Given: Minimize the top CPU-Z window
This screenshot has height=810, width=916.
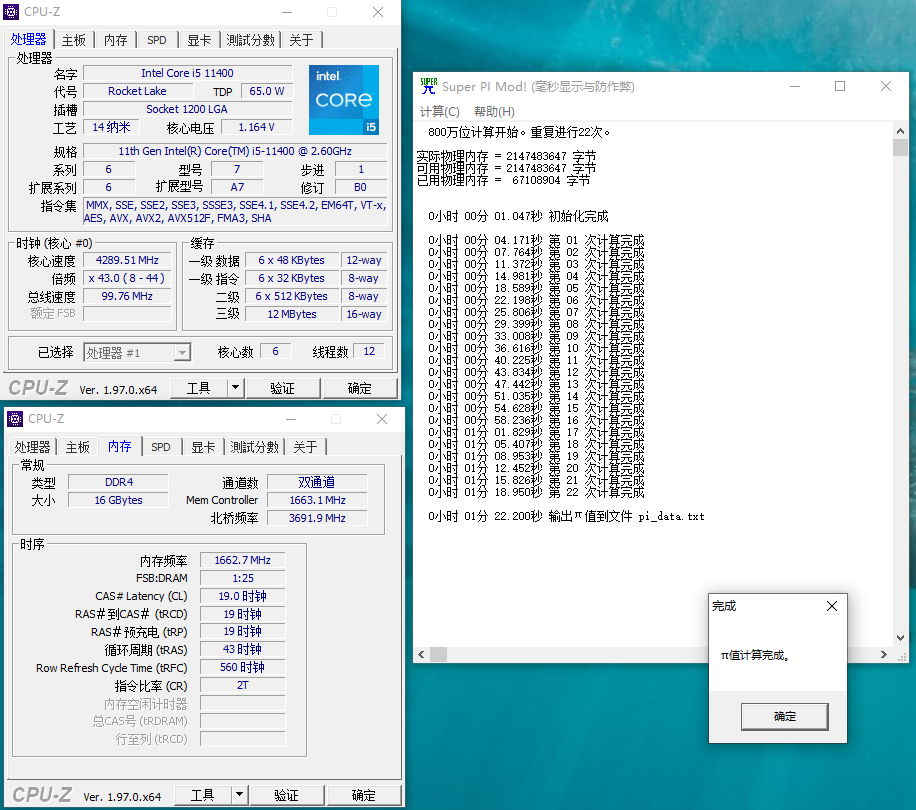Looking at the screenshot, I should (x=287, y=12).
